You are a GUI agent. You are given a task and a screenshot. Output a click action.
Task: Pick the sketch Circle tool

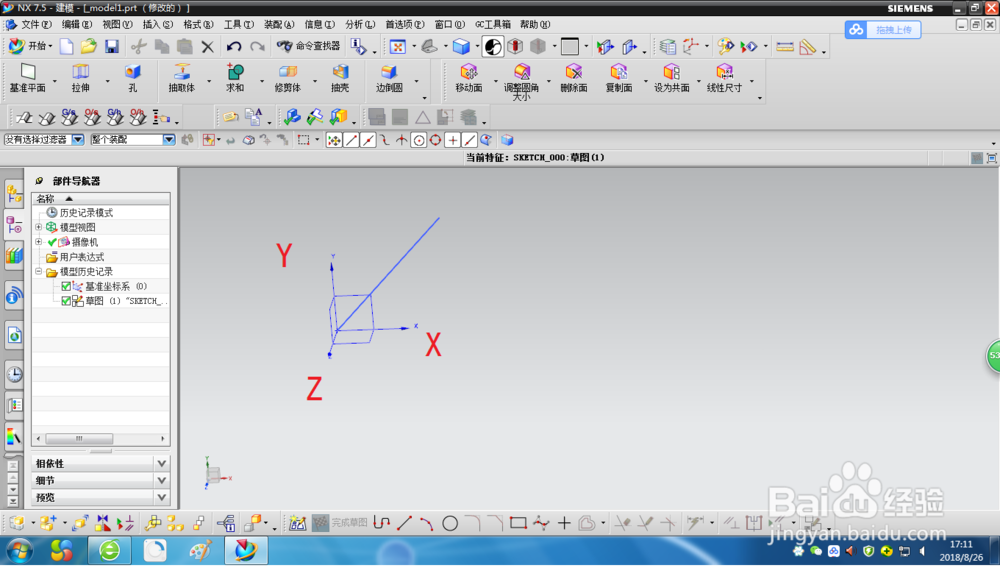click(450, 523)
